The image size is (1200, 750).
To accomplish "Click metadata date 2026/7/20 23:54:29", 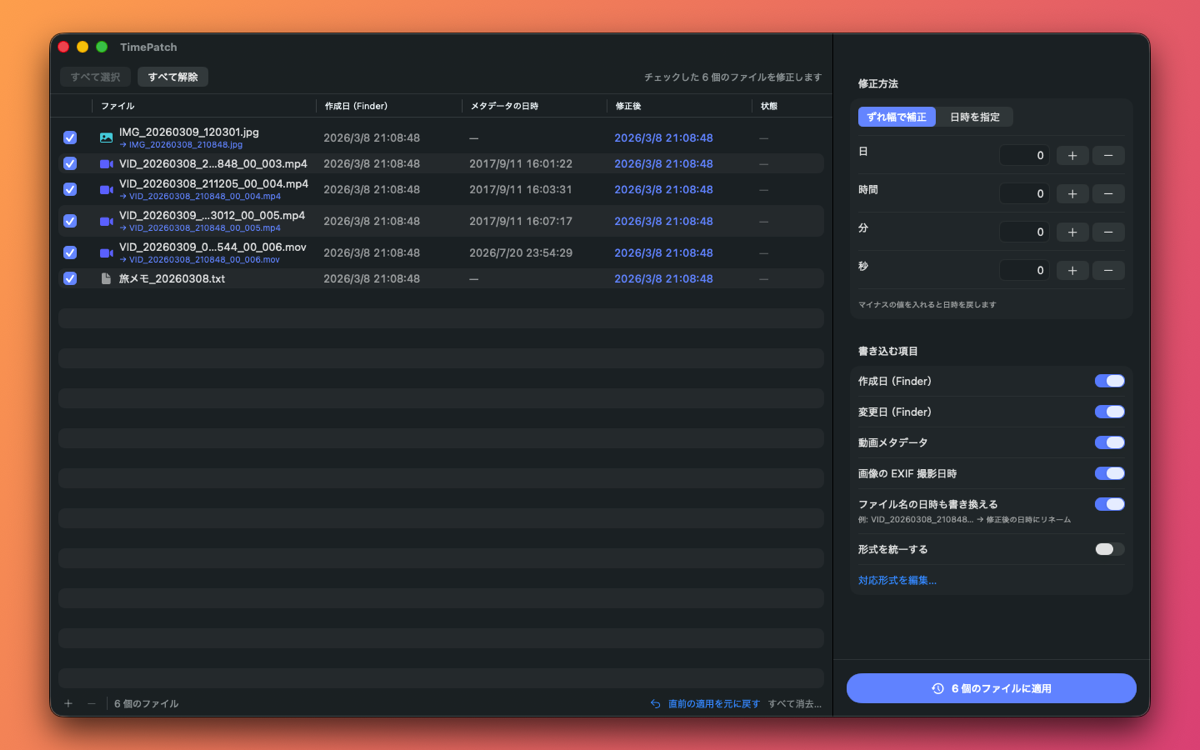I will pyautogui.click(x=521, y=253).
